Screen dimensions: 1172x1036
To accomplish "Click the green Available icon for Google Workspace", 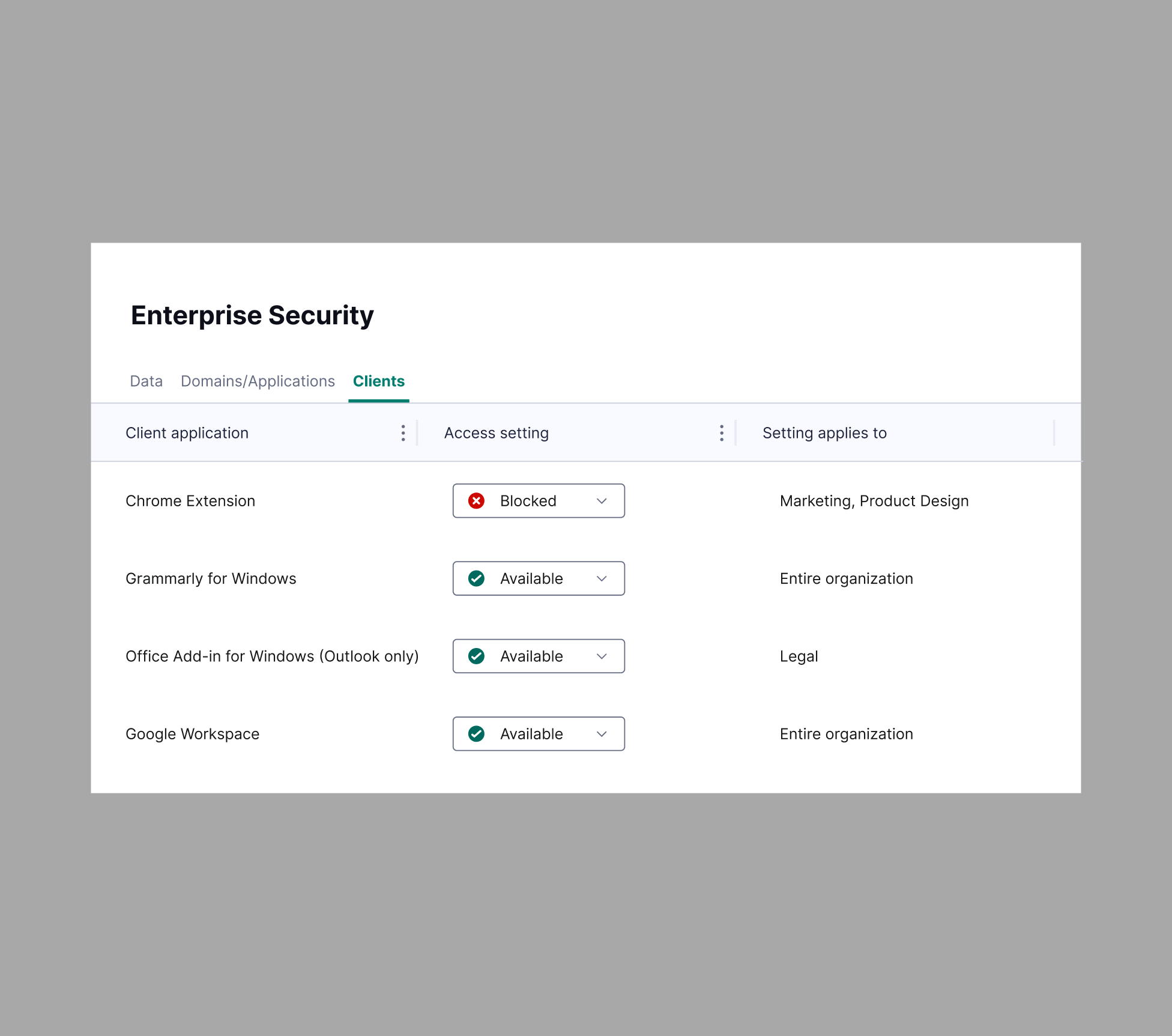I will point(476,733).
